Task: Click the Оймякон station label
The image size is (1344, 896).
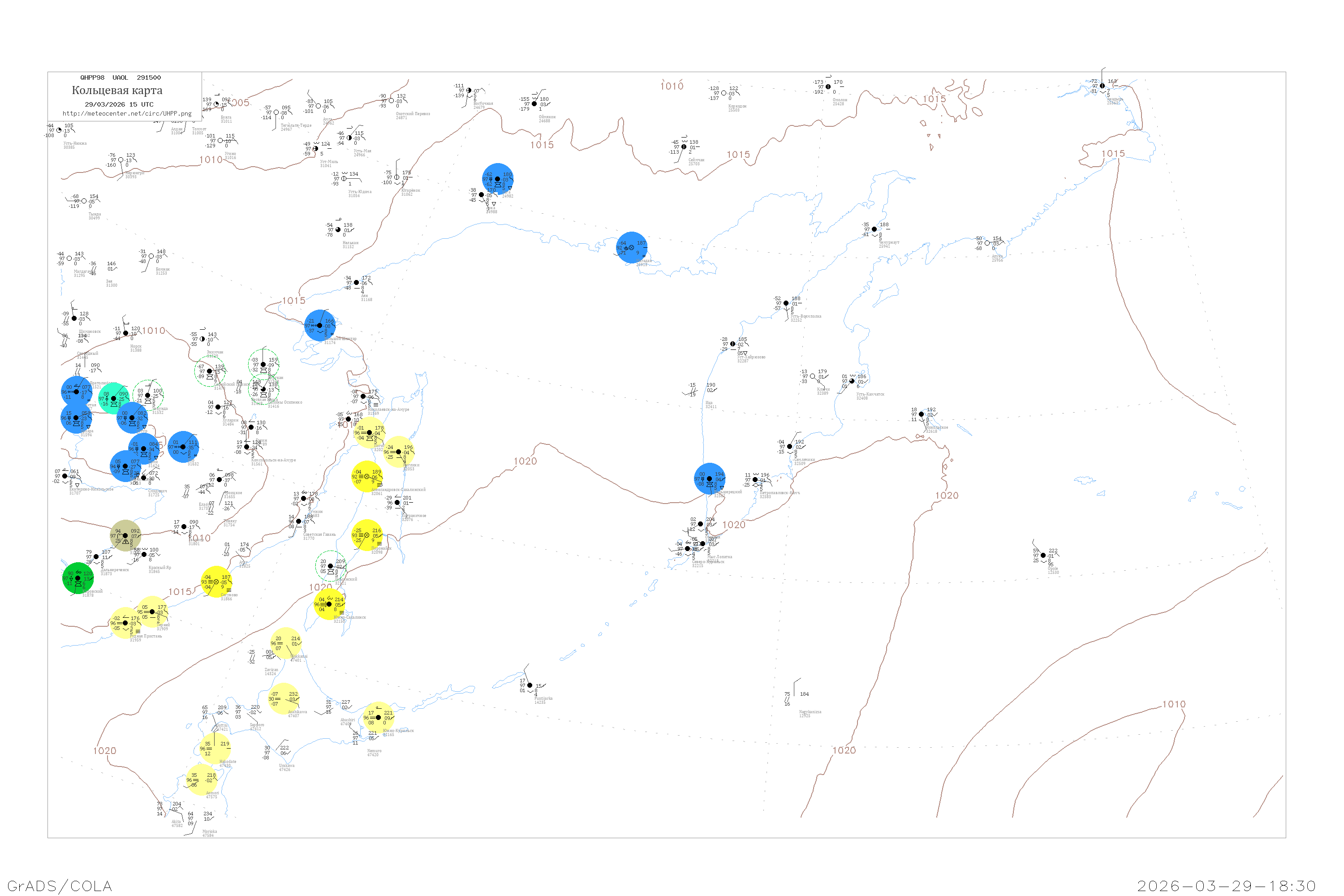Action: pos(547,116)
